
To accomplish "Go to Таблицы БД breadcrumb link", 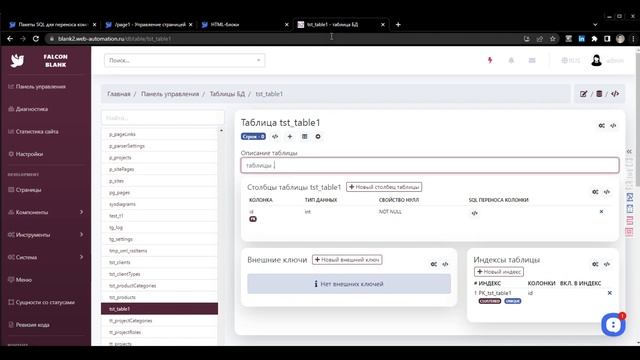I will tap(227, 94).
